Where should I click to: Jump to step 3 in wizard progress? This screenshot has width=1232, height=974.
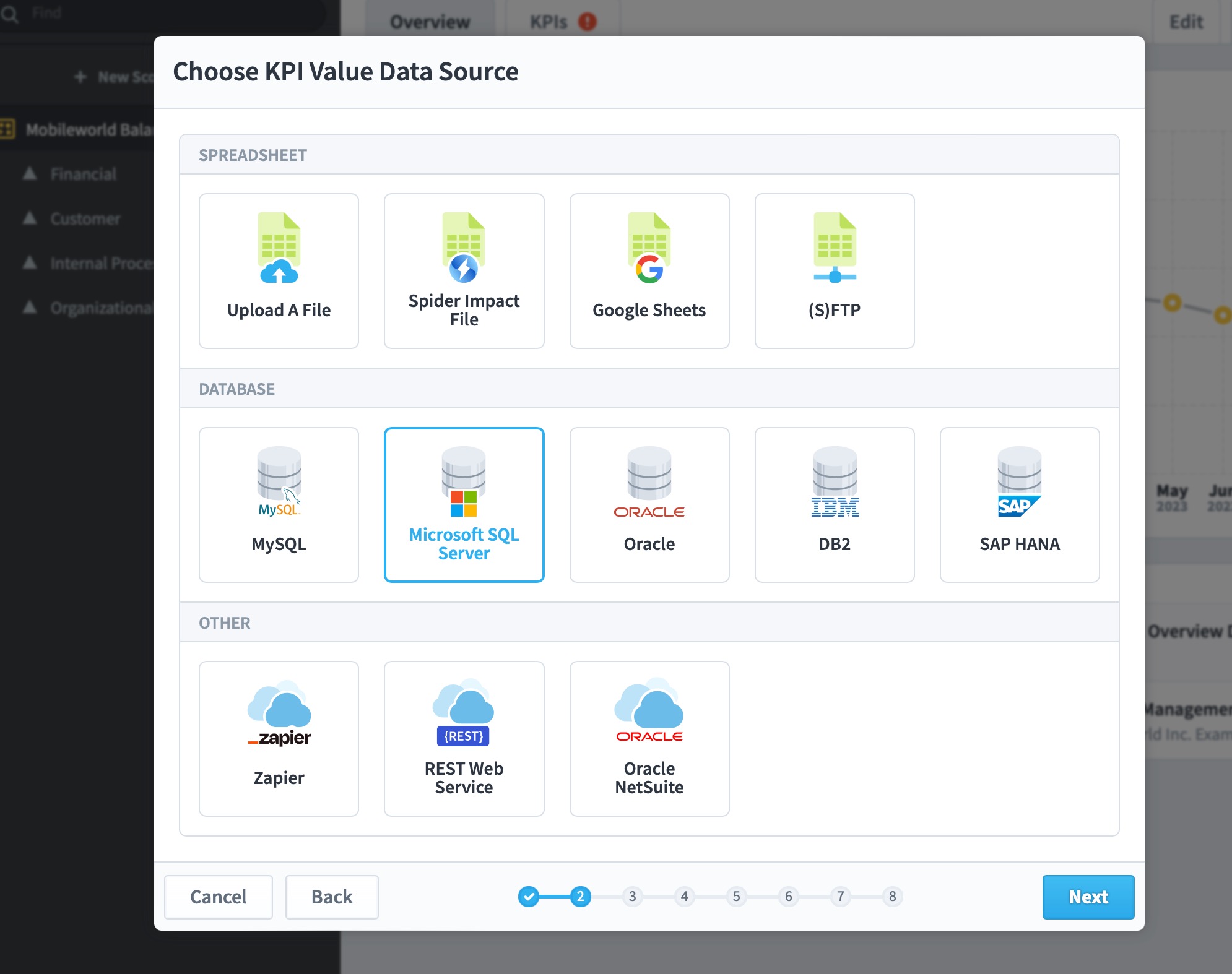[x=632, y=896]
